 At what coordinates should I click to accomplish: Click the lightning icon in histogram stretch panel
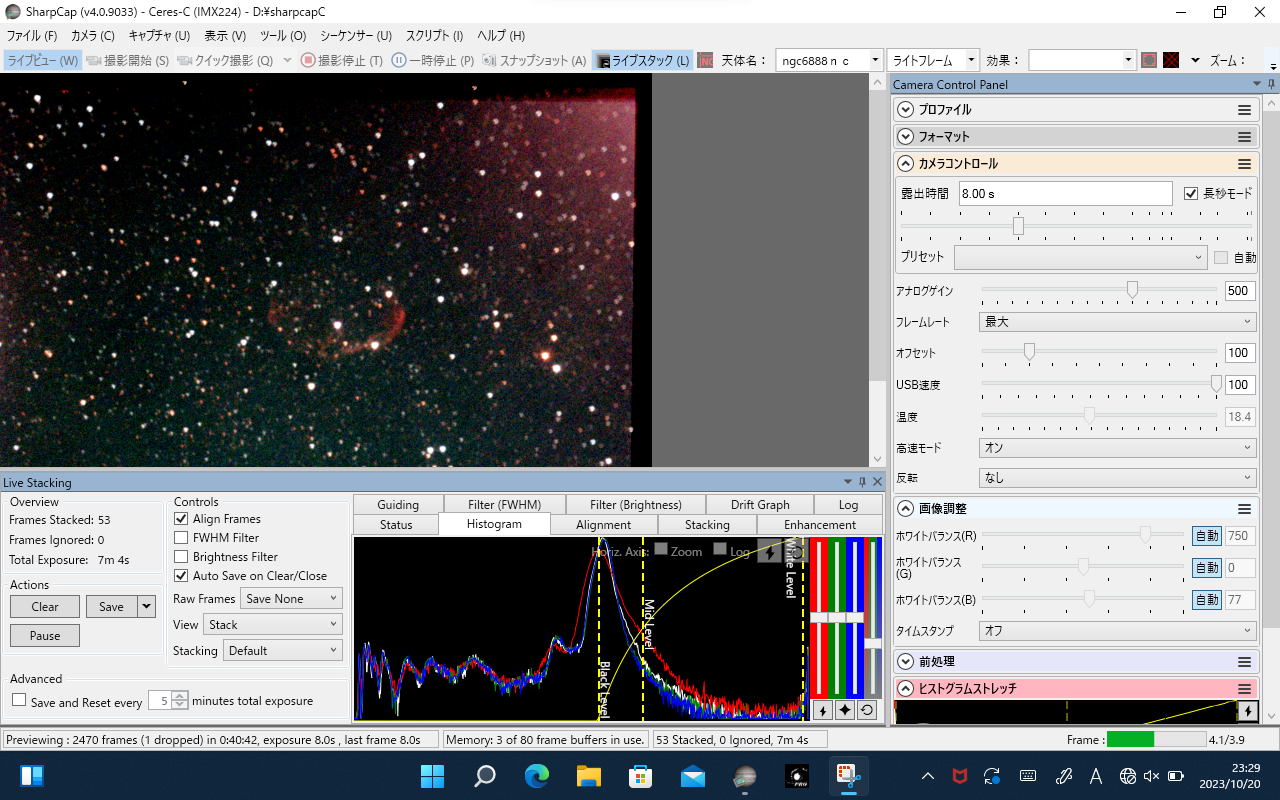(x=1247, y=711)
